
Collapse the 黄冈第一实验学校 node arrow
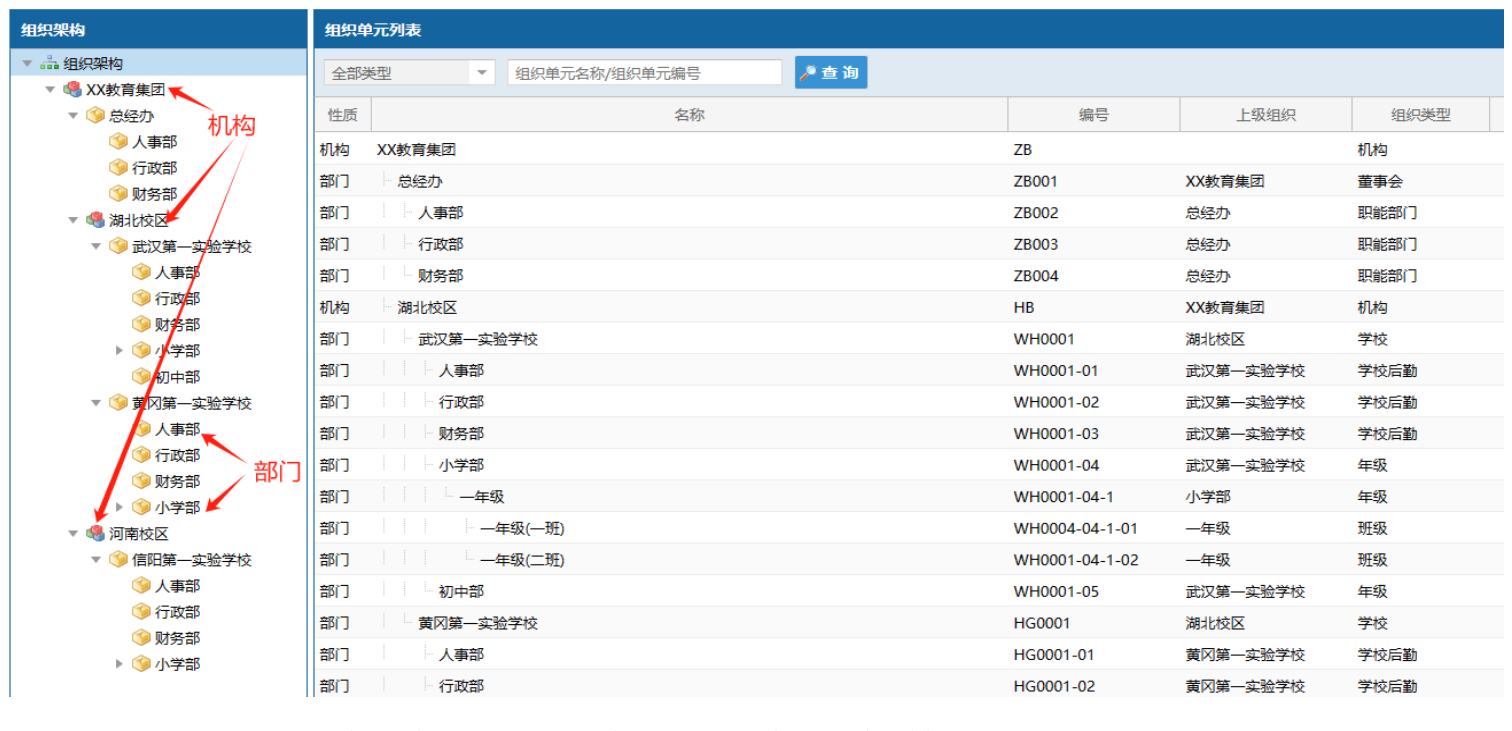tap(96, 403)
